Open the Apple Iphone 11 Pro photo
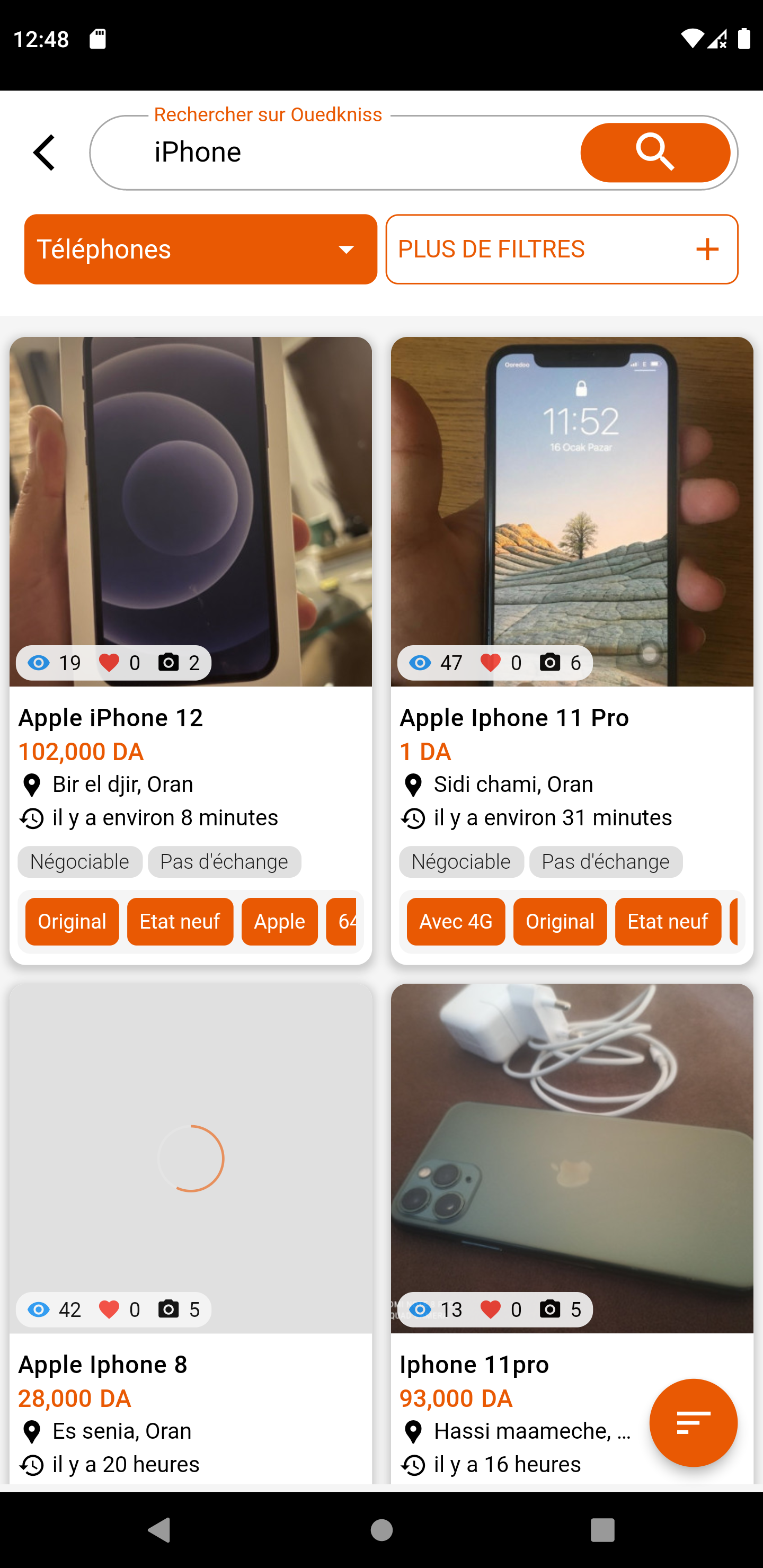The image size is (763, 1568). (572, 512)
